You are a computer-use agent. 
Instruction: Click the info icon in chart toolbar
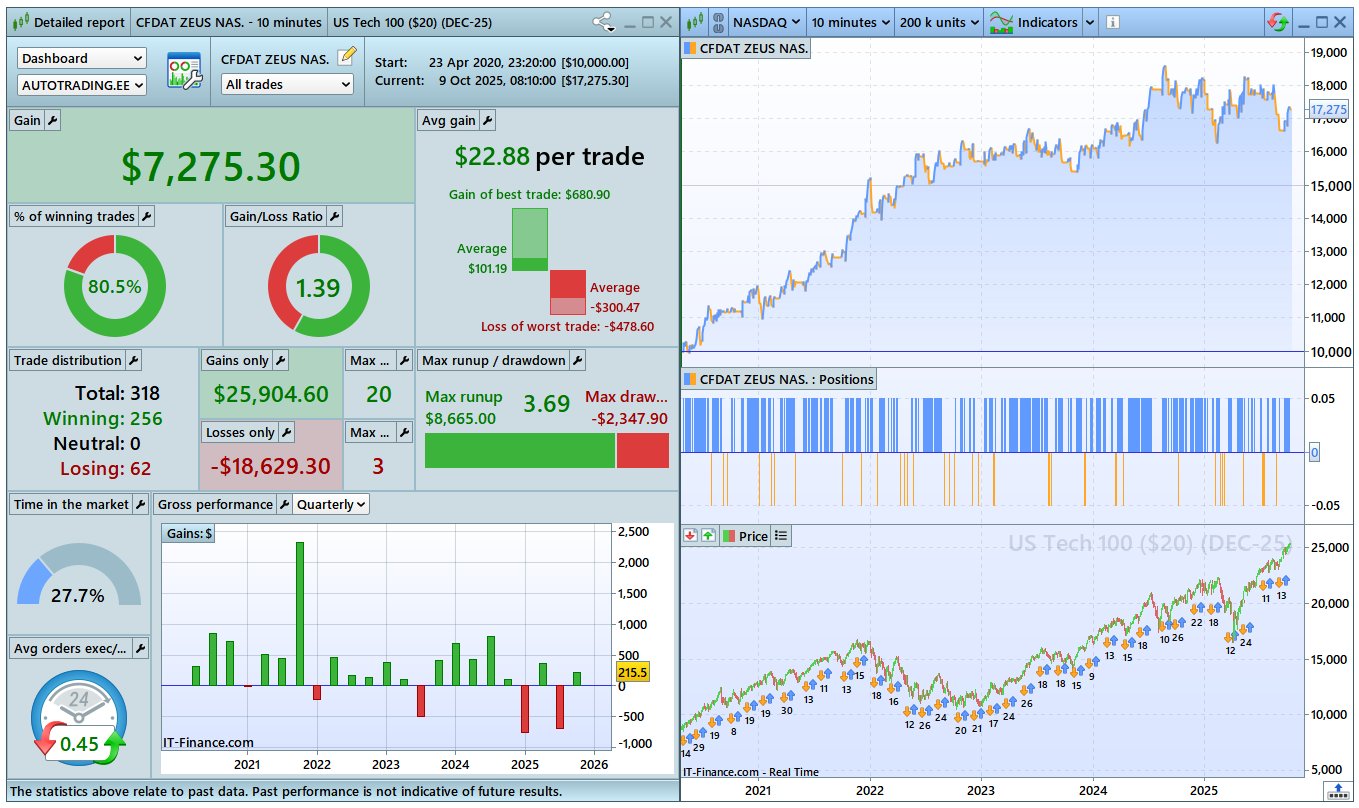[x=1113, y=22]
